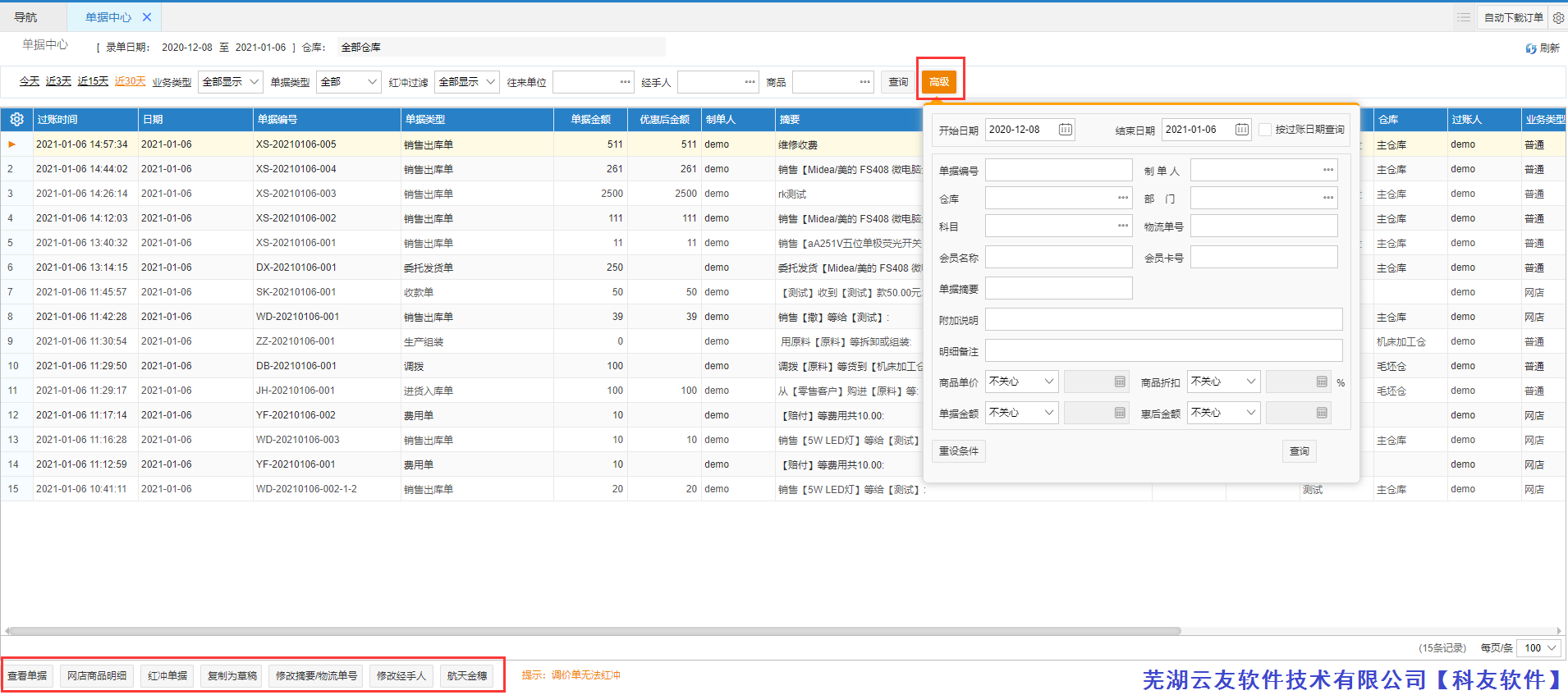The height and width of the screenshot is (695, 1568).
Task: Open the 科目 lookup ellipsis
Action: tap(1123, 226)
